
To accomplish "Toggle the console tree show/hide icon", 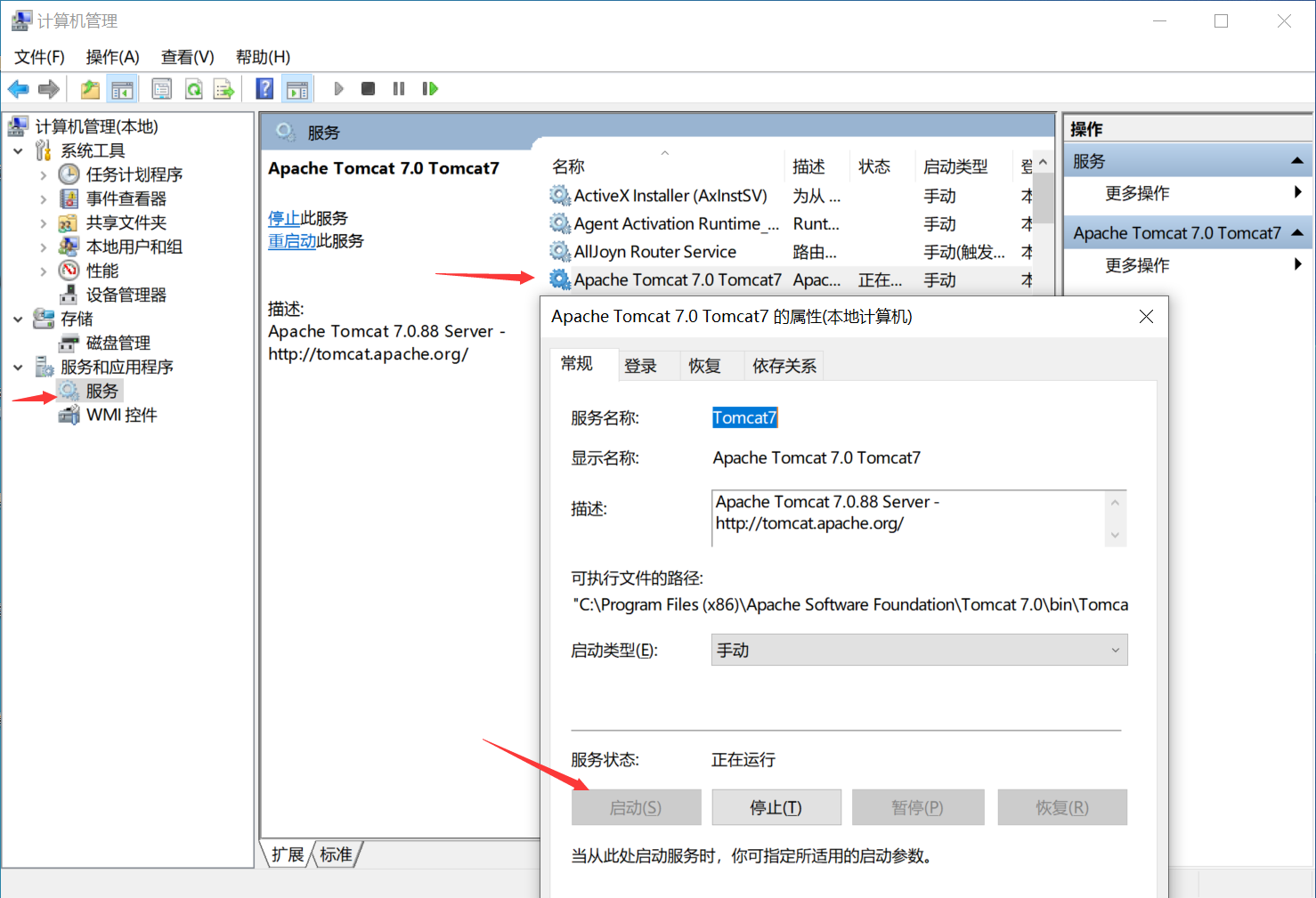I will 122,89.
